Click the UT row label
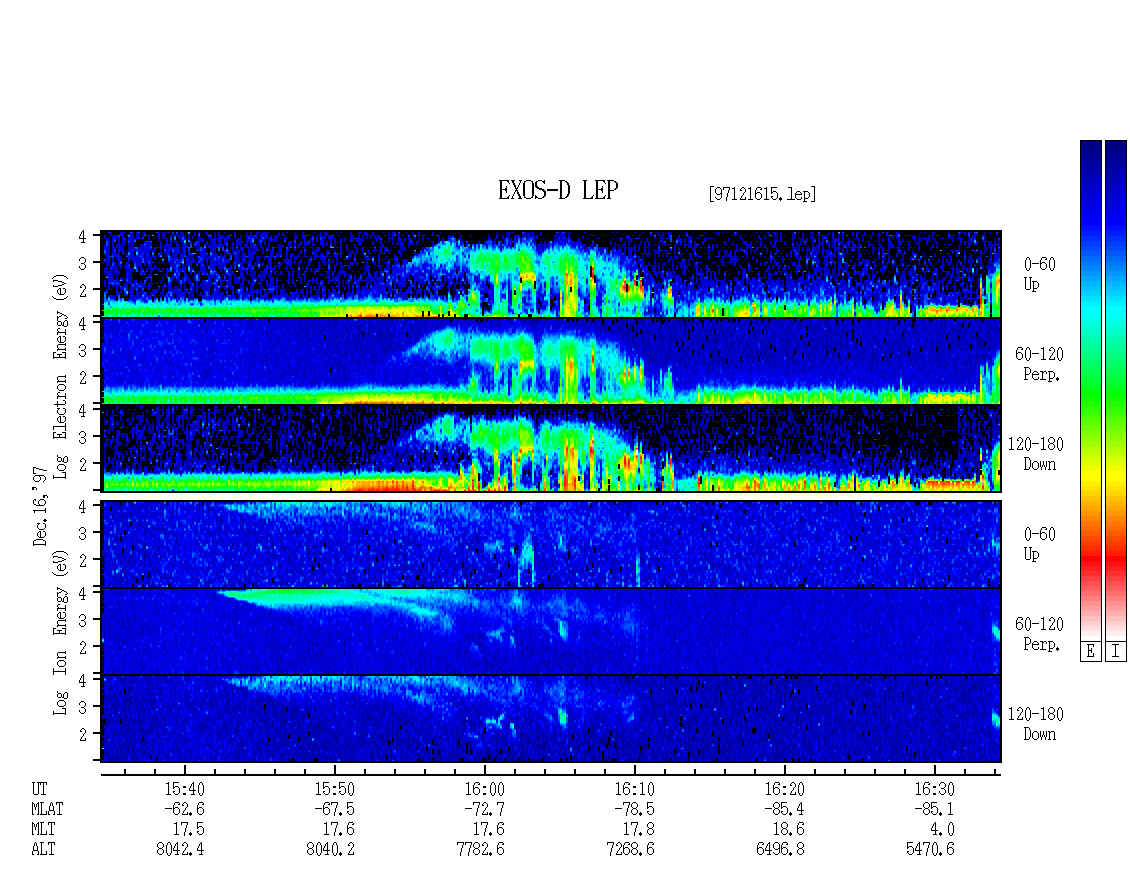The width and height of the screenshot is (1130, 875). tap(39, 789)
